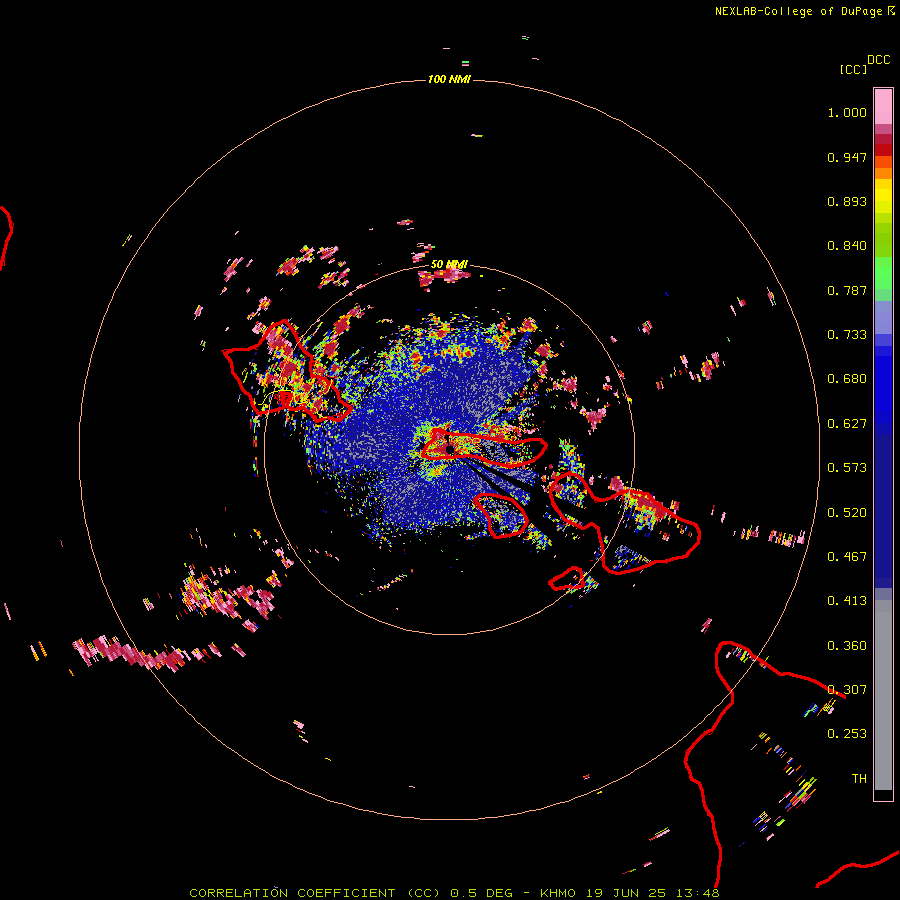
Task: Click the black radar site dot at center
Action: click(x=449, y=449)
